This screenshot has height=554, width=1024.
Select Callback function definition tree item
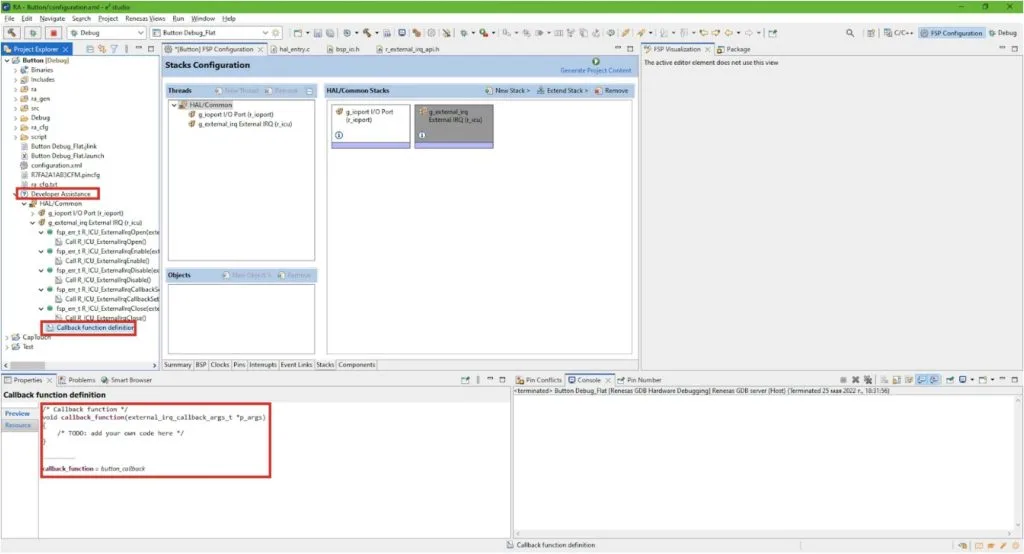[x=89, y=327]
